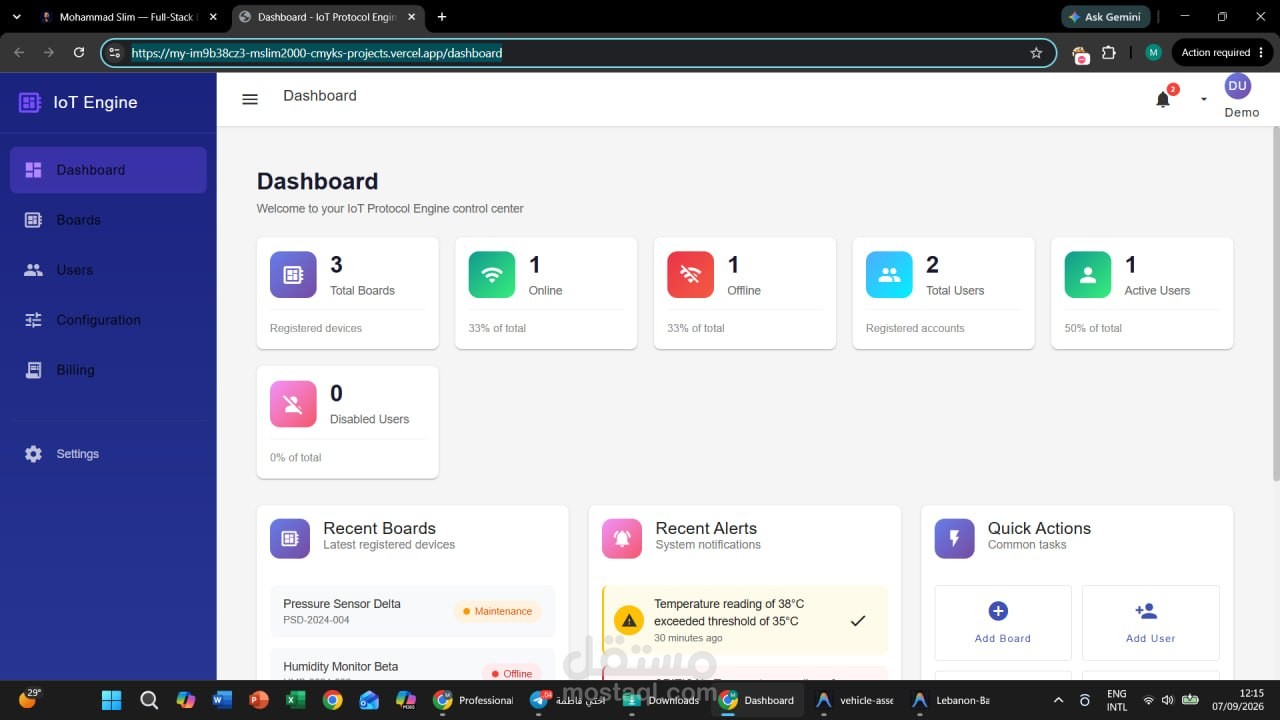Open Pressure Sensor Delta board row
This screenshot has height=720, width=1280.
pyautogui.click(x=413, y=611)
